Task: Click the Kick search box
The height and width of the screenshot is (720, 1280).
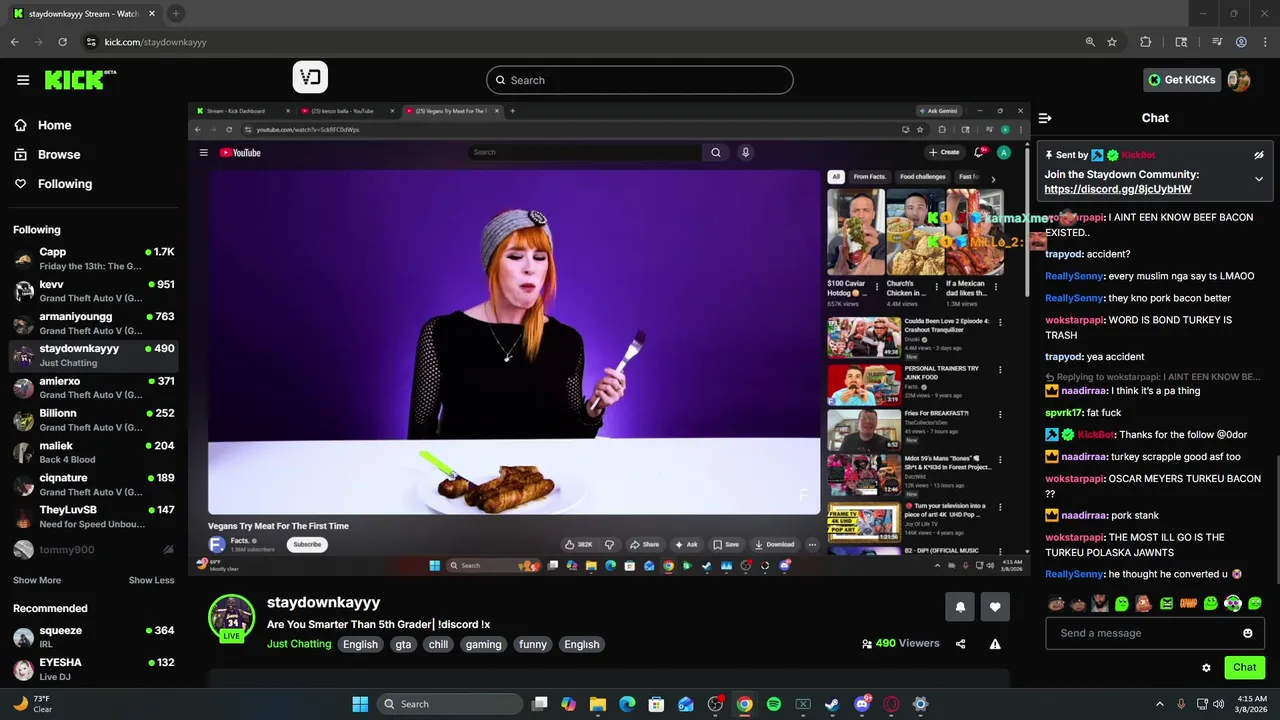Action: (x=640, y=80)
